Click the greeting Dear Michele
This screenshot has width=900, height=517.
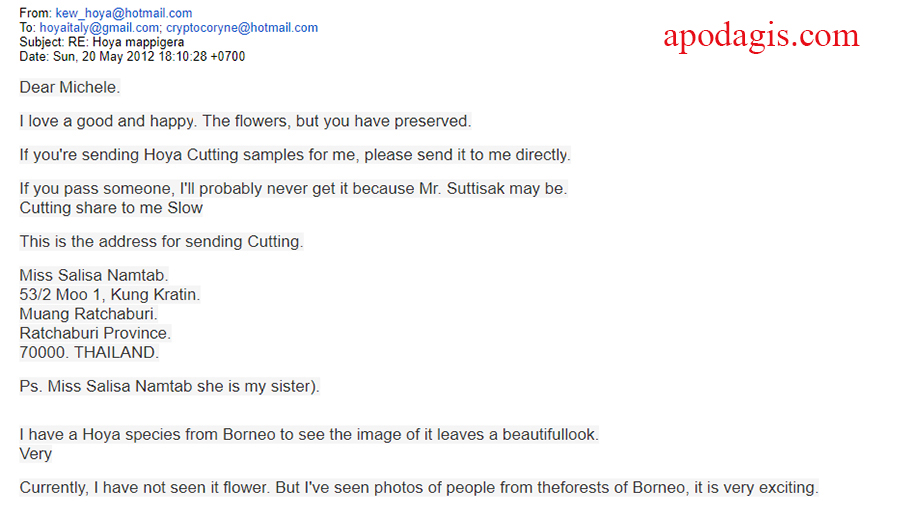69,87
